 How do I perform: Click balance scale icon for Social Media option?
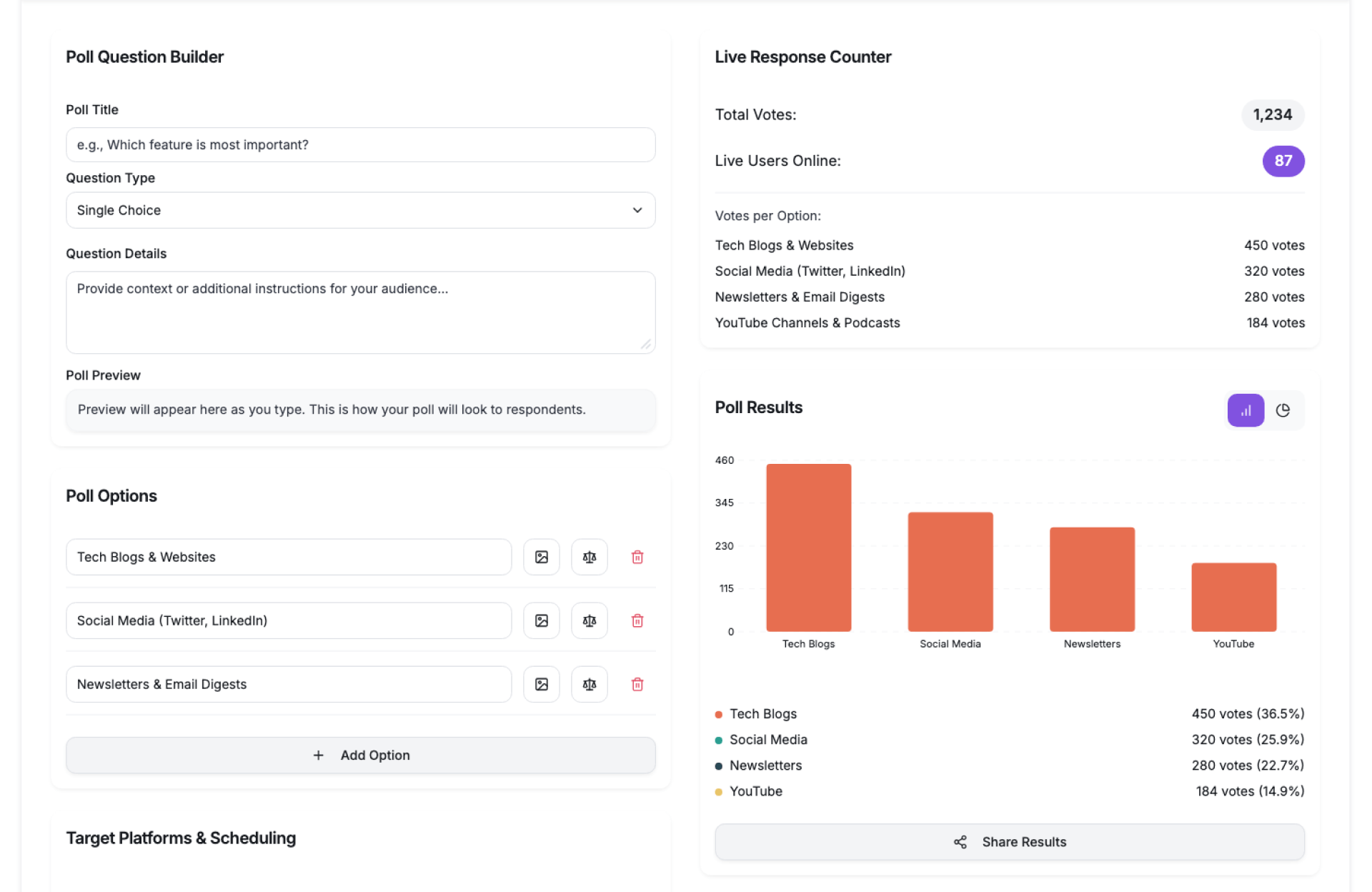click(x=589, y=620)
